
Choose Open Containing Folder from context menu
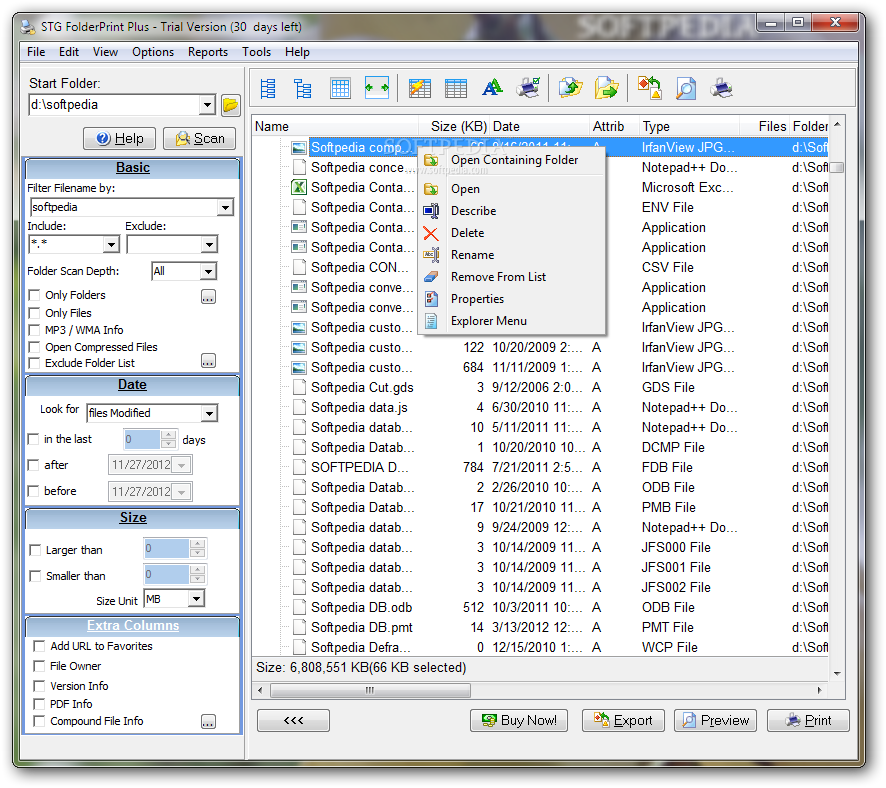[x=514, y=160]
